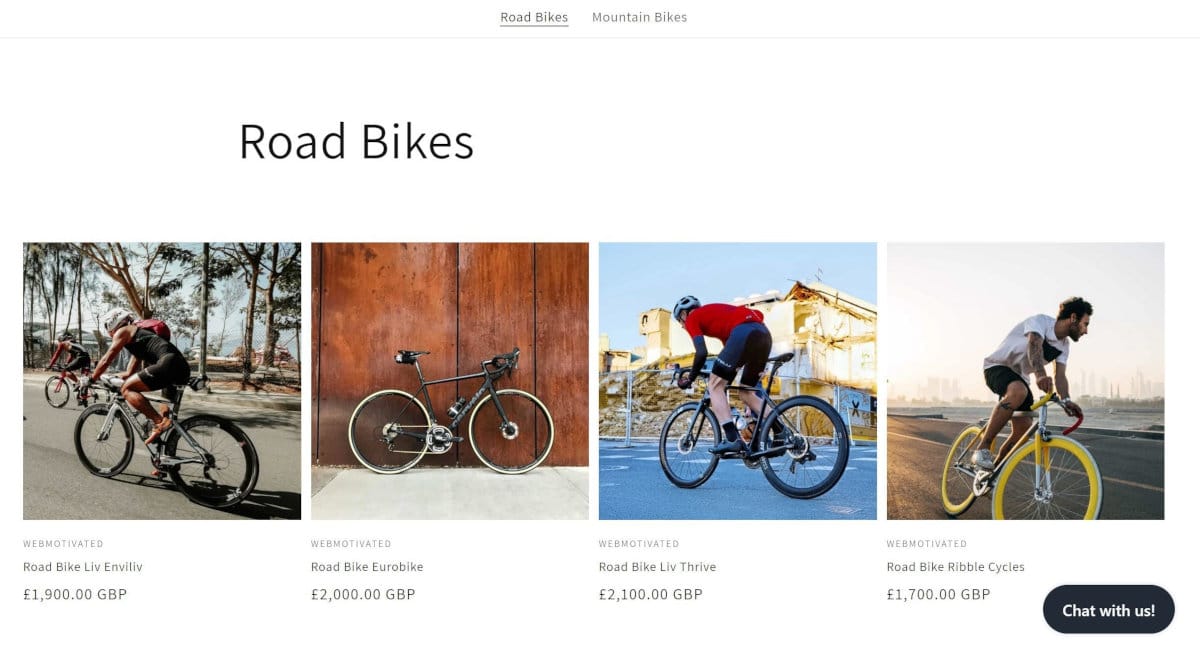Select the Road Bike Ribble Cycles photo
Screen dimensions: 1200x648
[x=1025, y=380]
